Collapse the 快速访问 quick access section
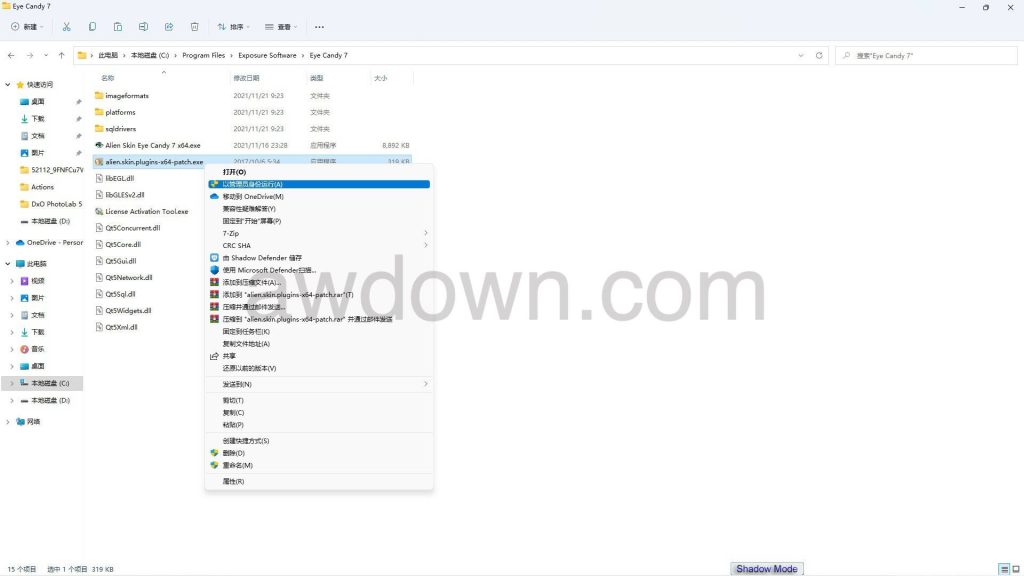This screenshot has height=576, width=1024. coord(9,85)
